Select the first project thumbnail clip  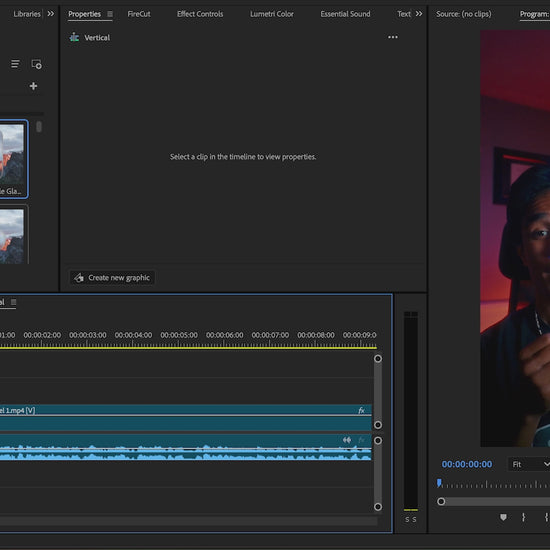13,159
